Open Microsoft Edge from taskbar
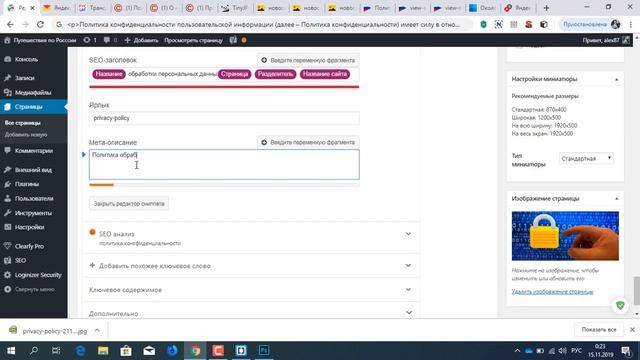640x360 pixels. (80, 351)
